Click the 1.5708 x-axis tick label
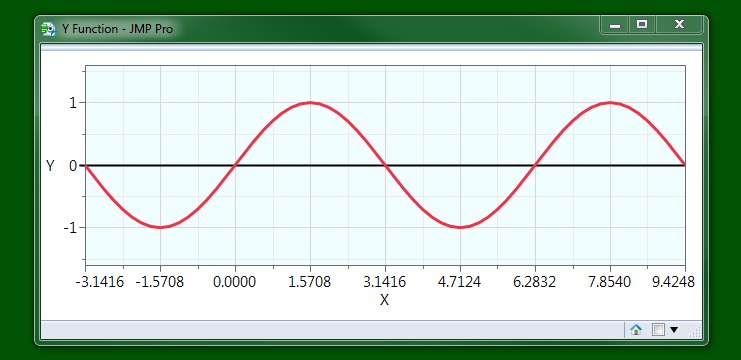This screenshot has width=741, height=360. click(310, 283)
